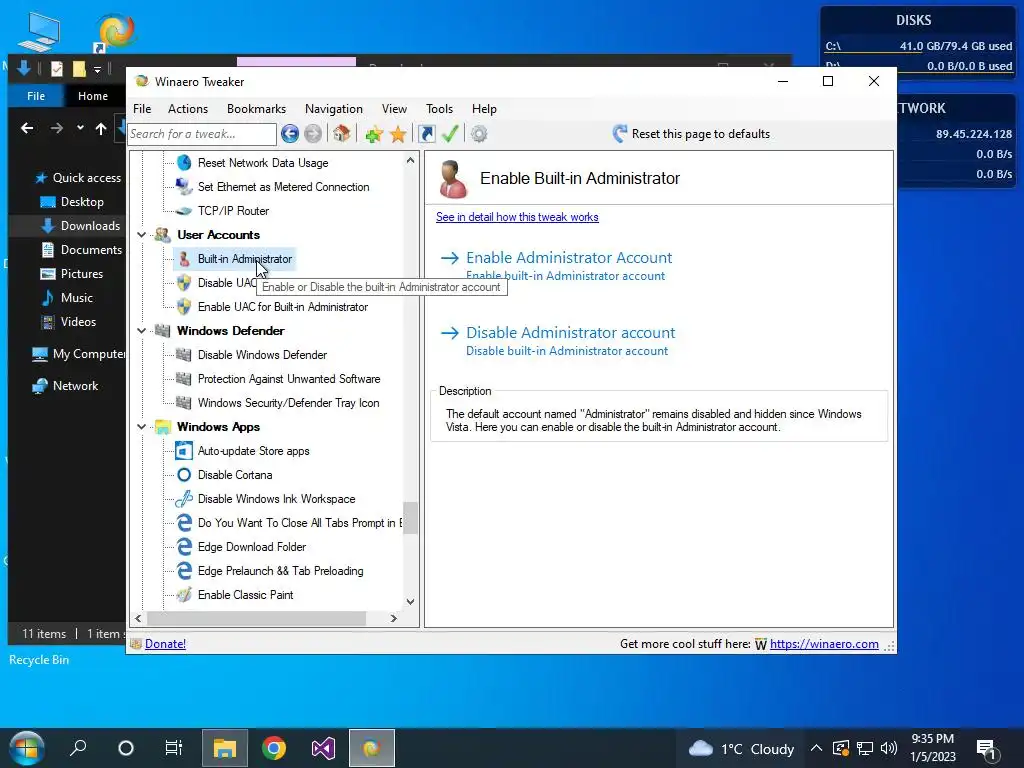Open Visual Studio from the taskbar
Image resolution: width=1024 pixels, height=768 pixels.
coord(323,748)
